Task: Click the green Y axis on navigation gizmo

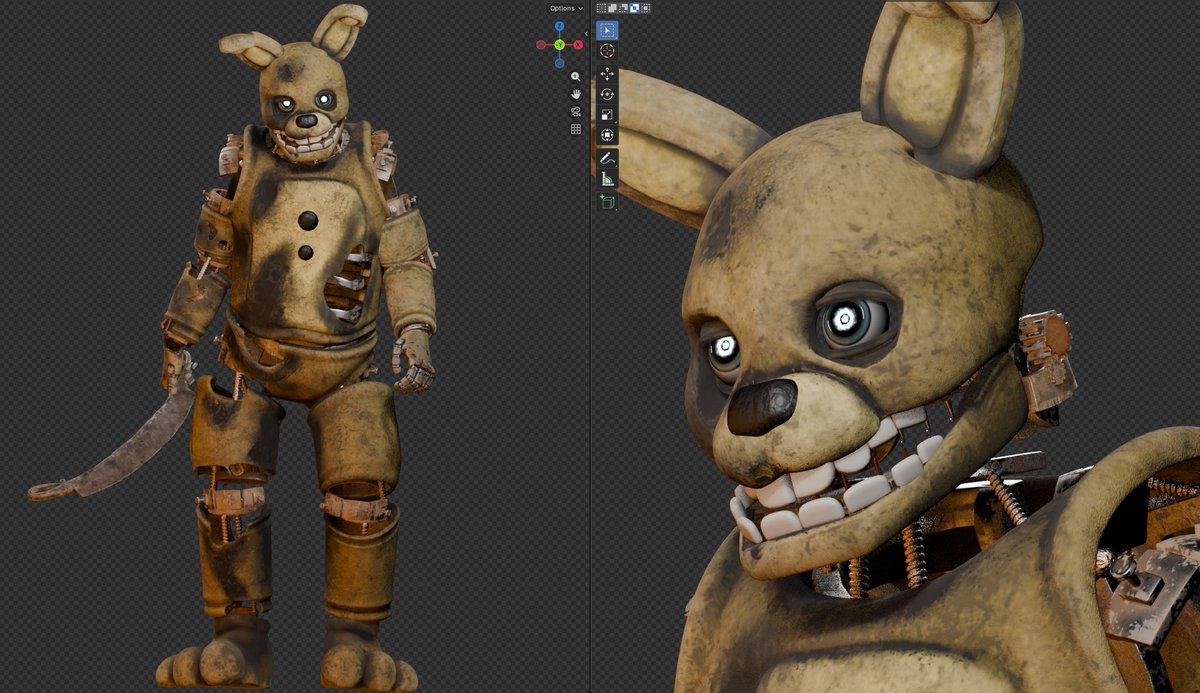Action: click(x=558, y=45)
